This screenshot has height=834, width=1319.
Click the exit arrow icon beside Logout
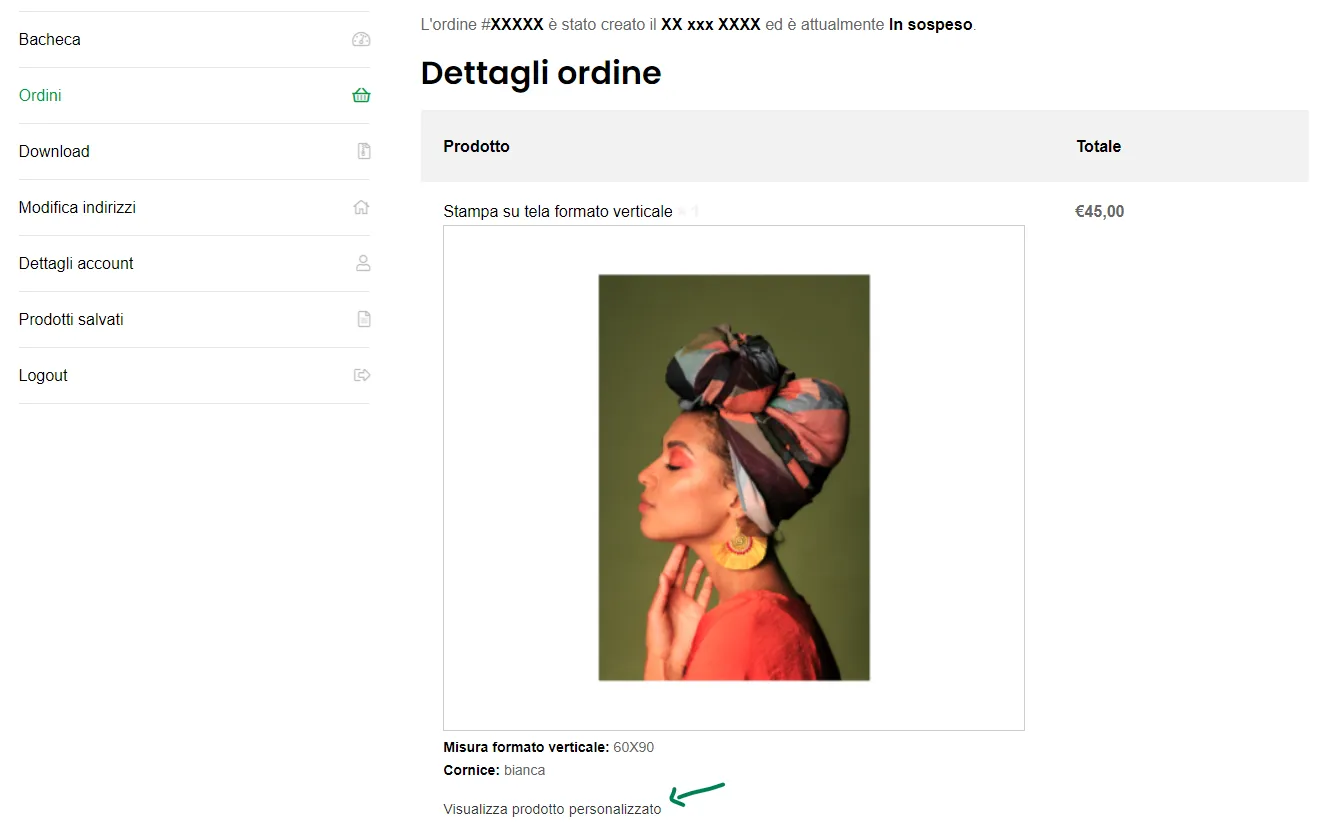362,376
